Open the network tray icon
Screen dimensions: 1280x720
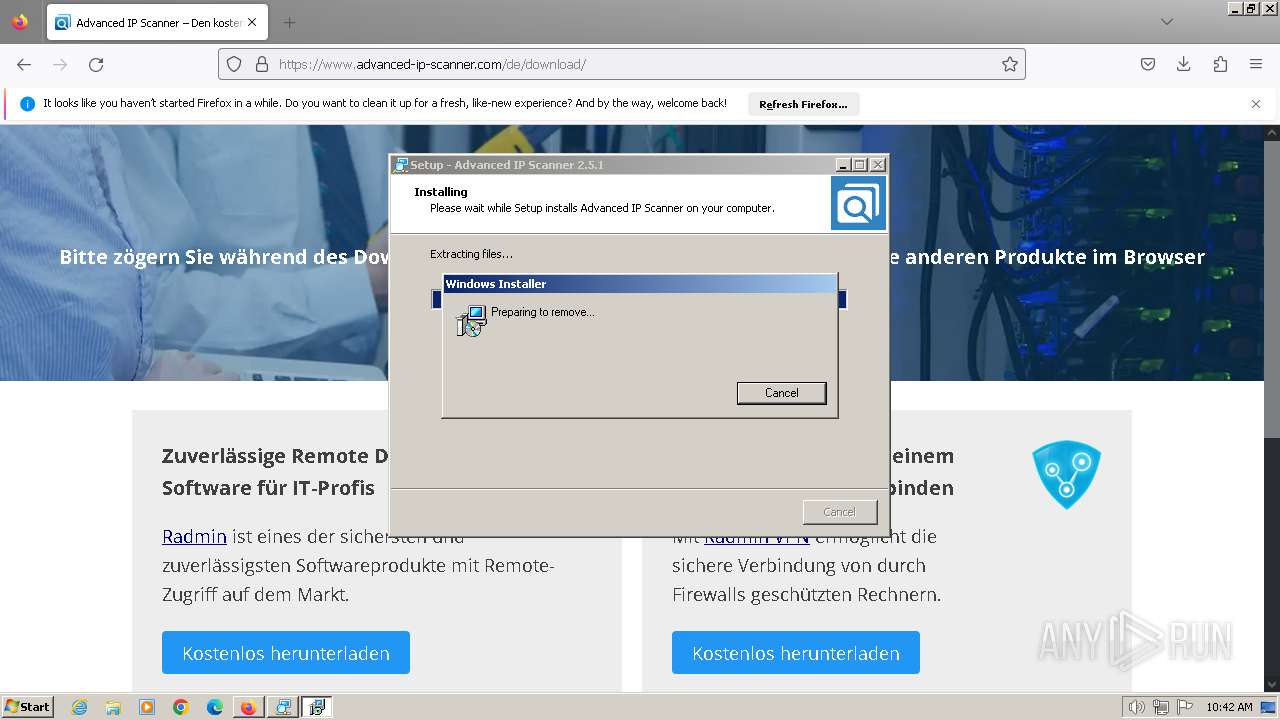point(1161,707)
